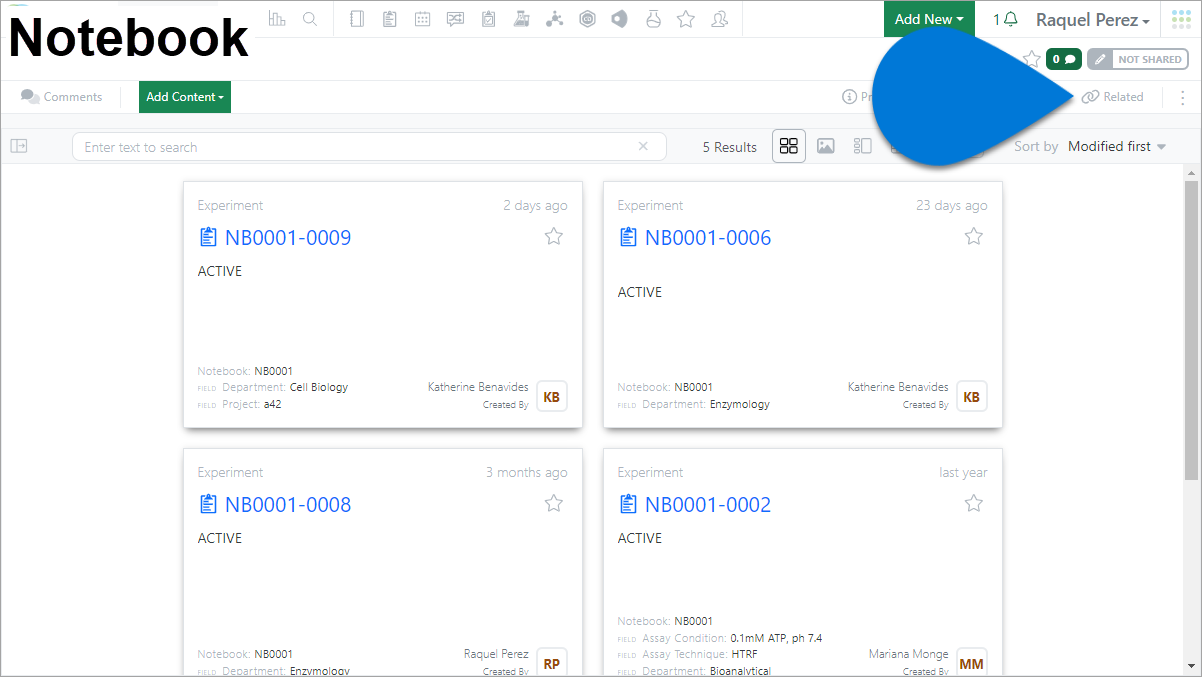1202x677 pixels.
Task: Open the notebooks icon in top toolbar
Action: (358, 19)
